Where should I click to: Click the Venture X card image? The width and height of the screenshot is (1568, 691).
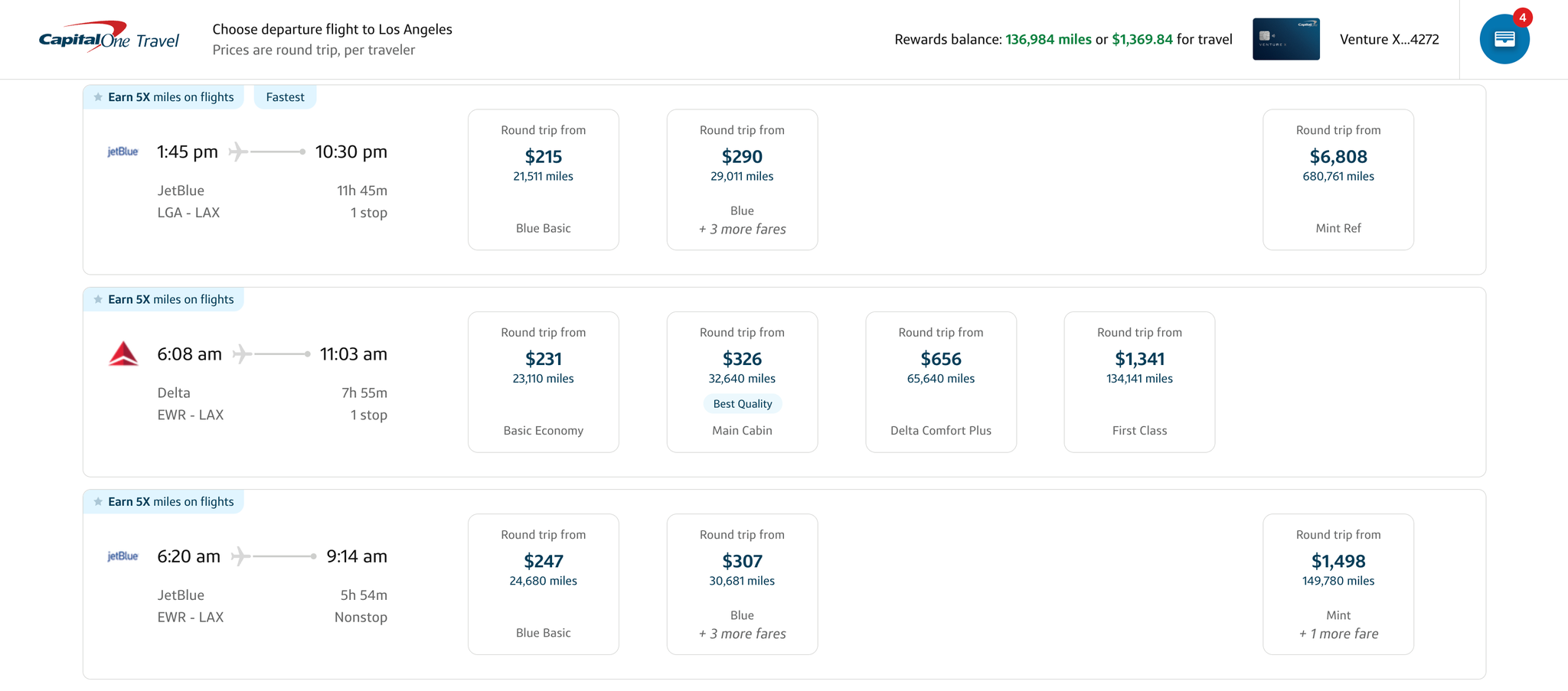[1286, 39]
